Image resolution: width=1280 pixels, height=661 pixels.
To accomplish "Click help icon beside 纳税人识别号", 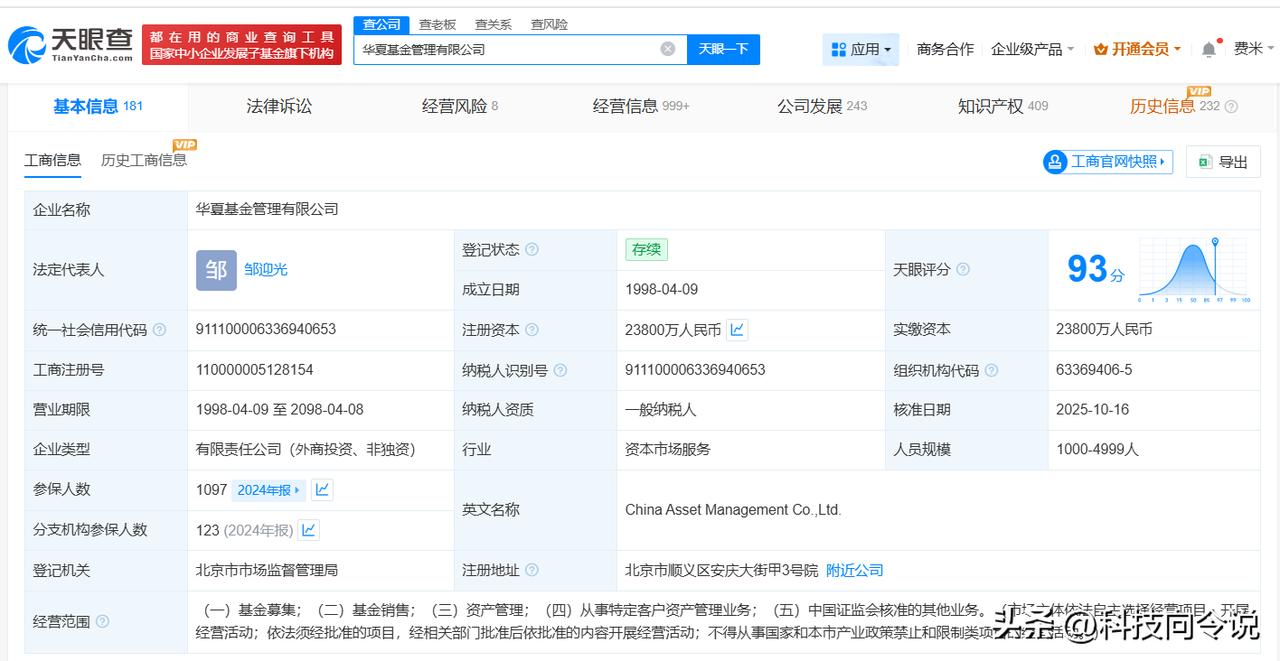I will click(560, 370).
